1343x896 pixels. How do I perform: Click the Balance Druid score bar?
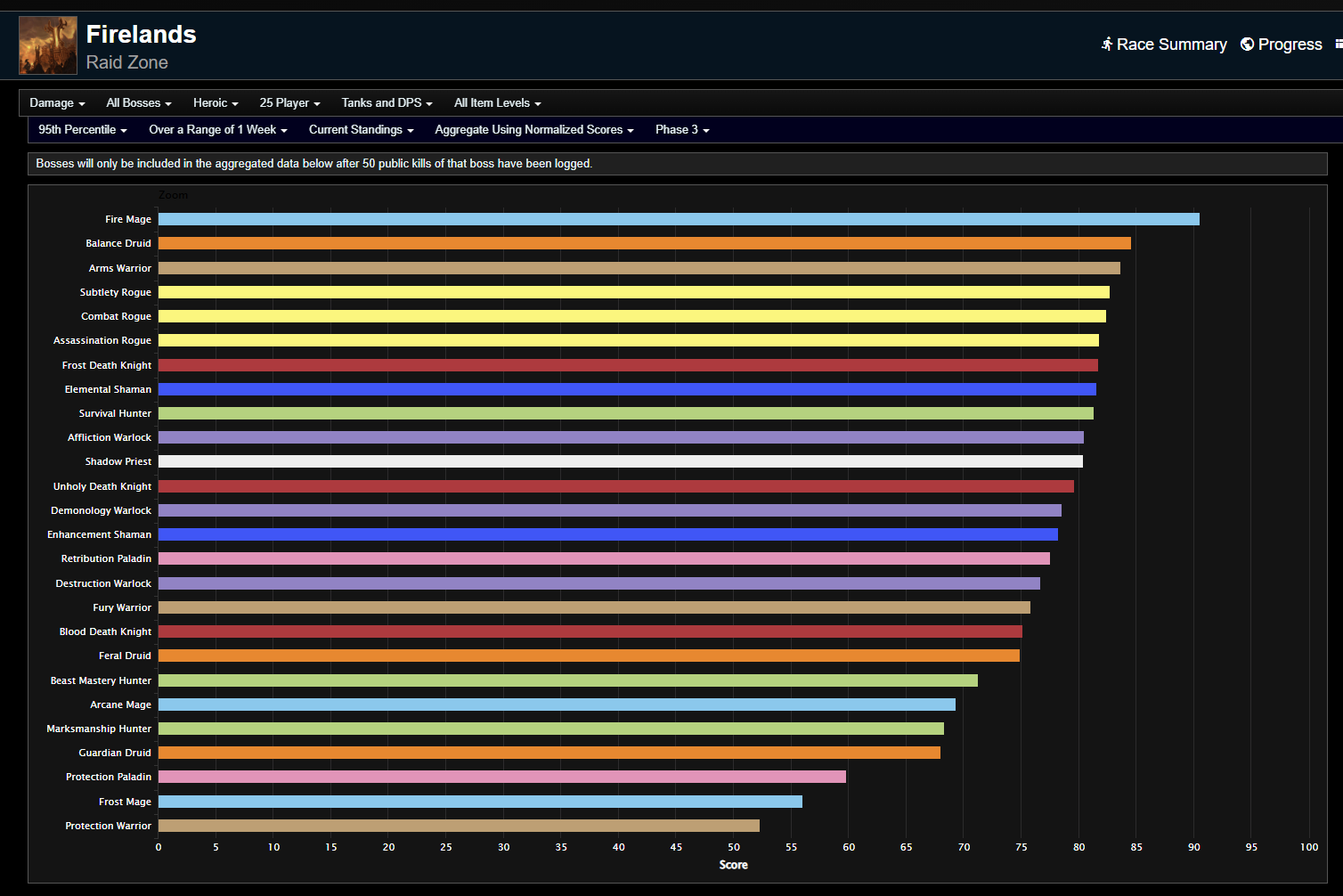(x=645, y=243)
